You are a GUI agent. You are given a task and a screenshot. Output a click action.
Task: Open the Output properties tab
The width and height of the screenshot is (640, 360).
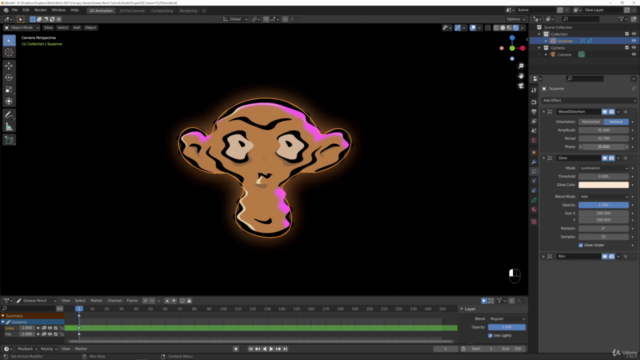[x=534, y=111]
